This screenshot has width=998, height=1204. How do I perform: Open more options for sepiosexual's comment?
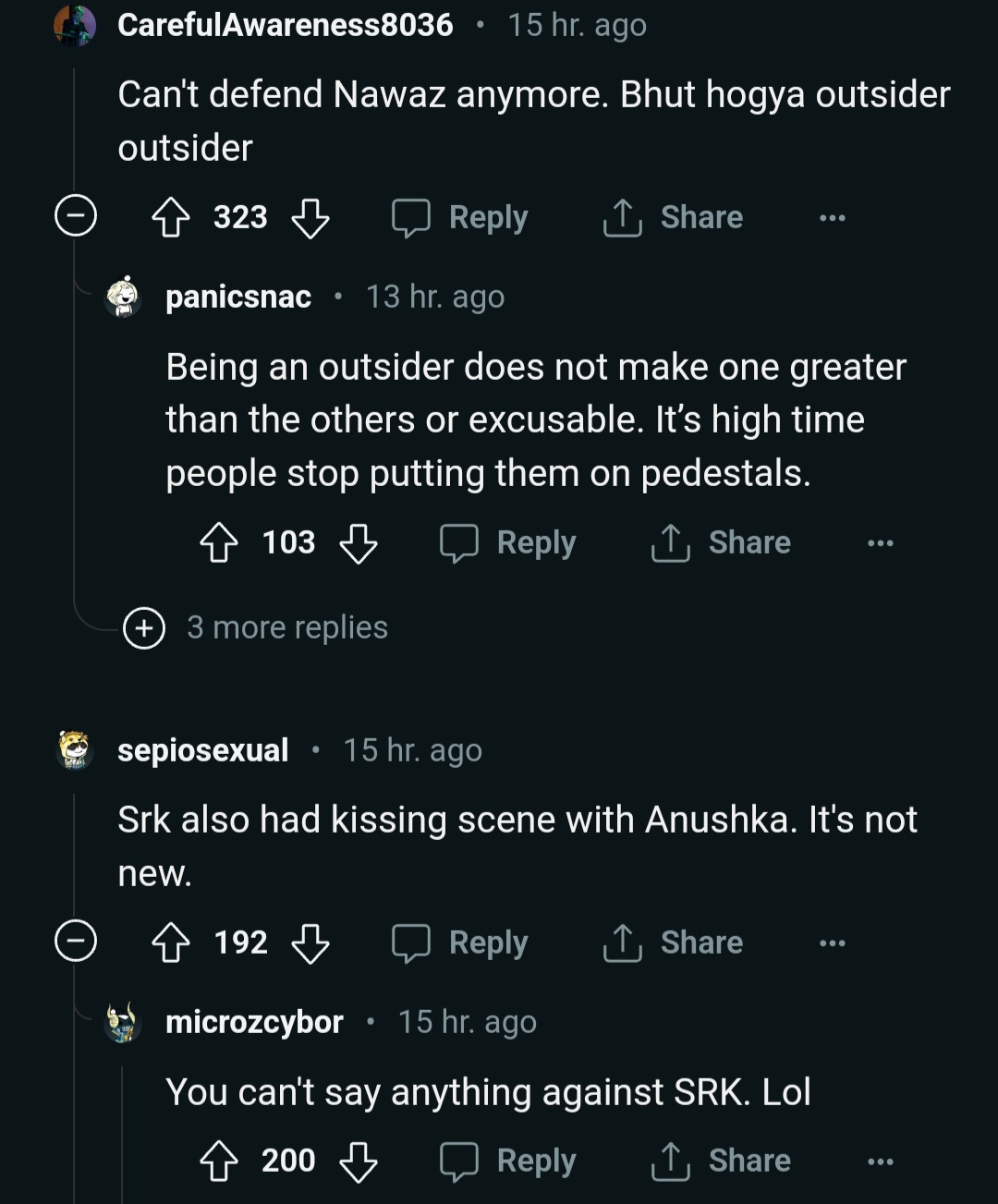832,943
